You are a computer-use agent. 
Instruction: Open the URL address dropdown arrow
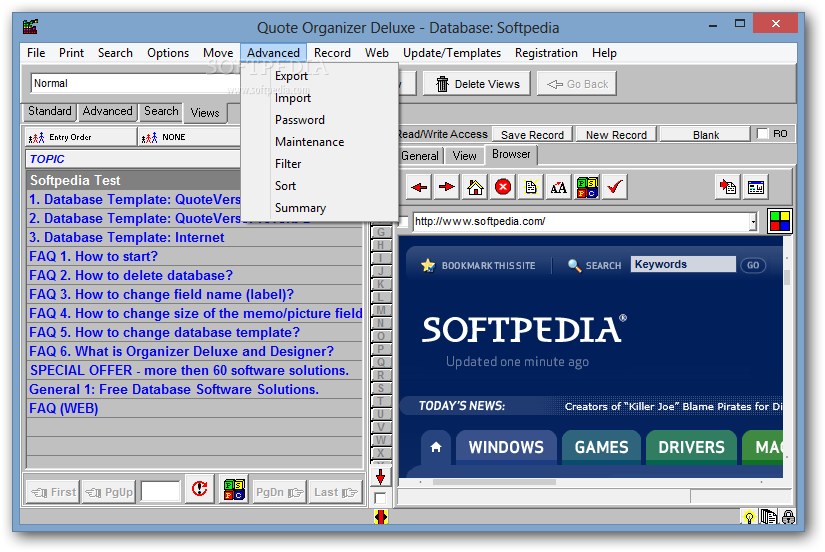pos(753,222)
